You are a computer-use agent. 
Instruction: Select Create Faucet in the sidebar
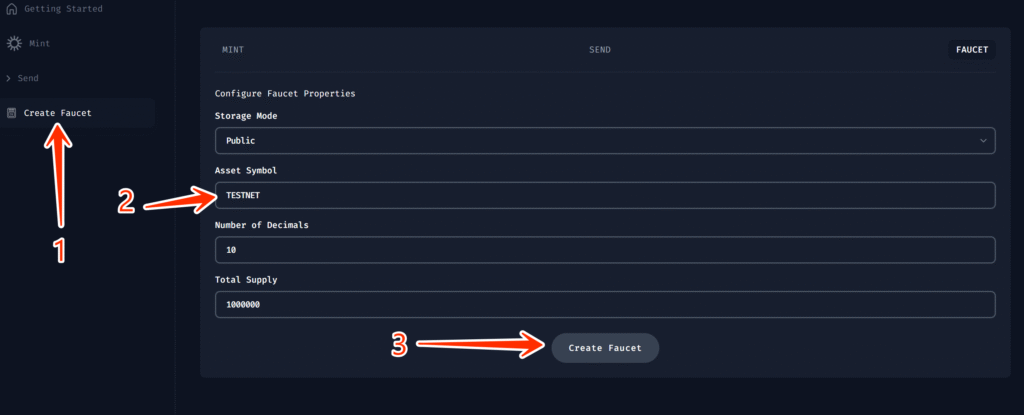pos(77,113)
